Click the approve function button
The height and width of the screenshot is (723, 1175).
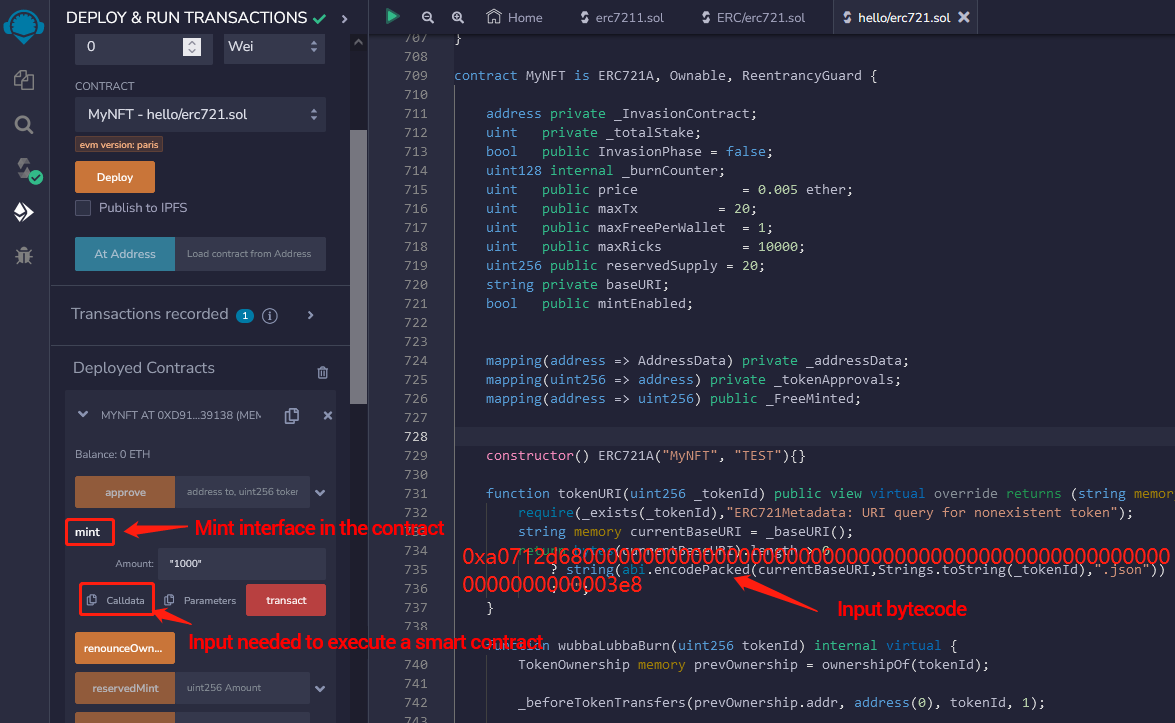click(125, 492)
